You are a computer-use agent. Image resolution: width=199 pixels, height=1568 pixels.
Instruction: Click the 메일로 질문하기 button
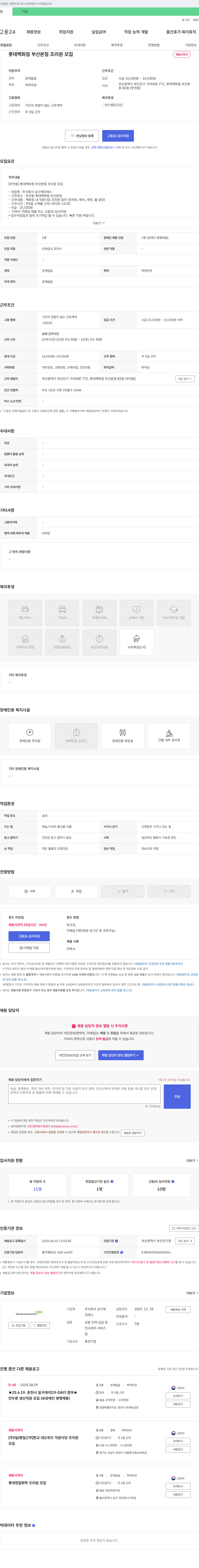(x=133, y=1133)
